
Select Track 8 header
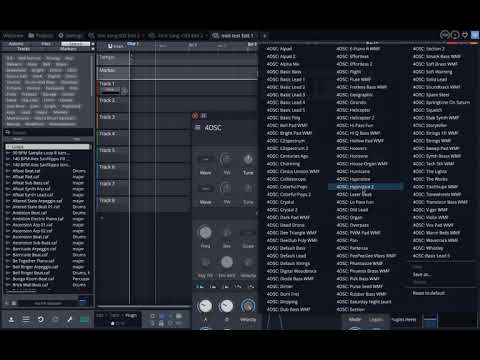point(113,204)
